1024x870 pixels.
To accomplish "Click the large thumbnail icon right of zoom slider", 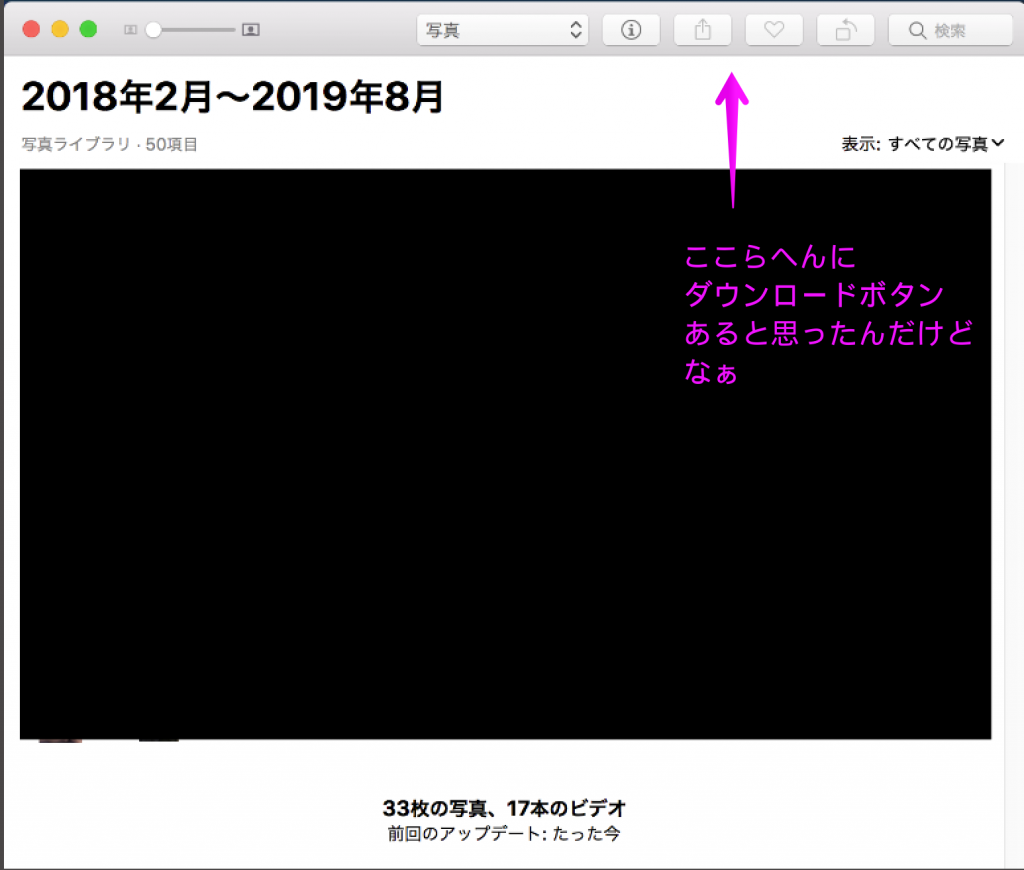I will point(251,30).
